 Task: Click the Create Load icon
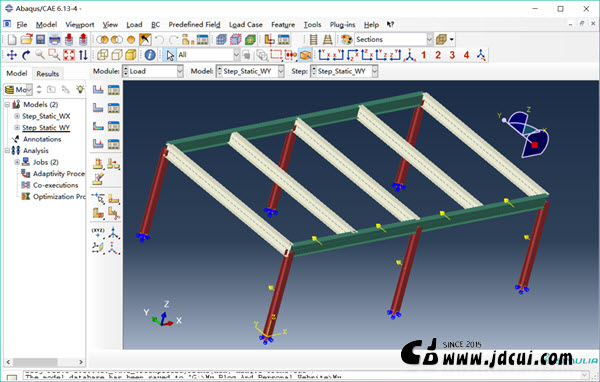[x=98, y=90]
